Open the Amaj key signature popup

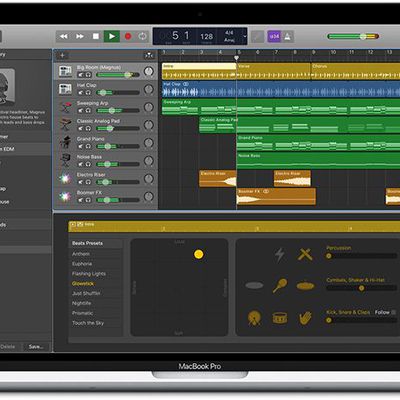pyautogui.click(x=229, y=40)
